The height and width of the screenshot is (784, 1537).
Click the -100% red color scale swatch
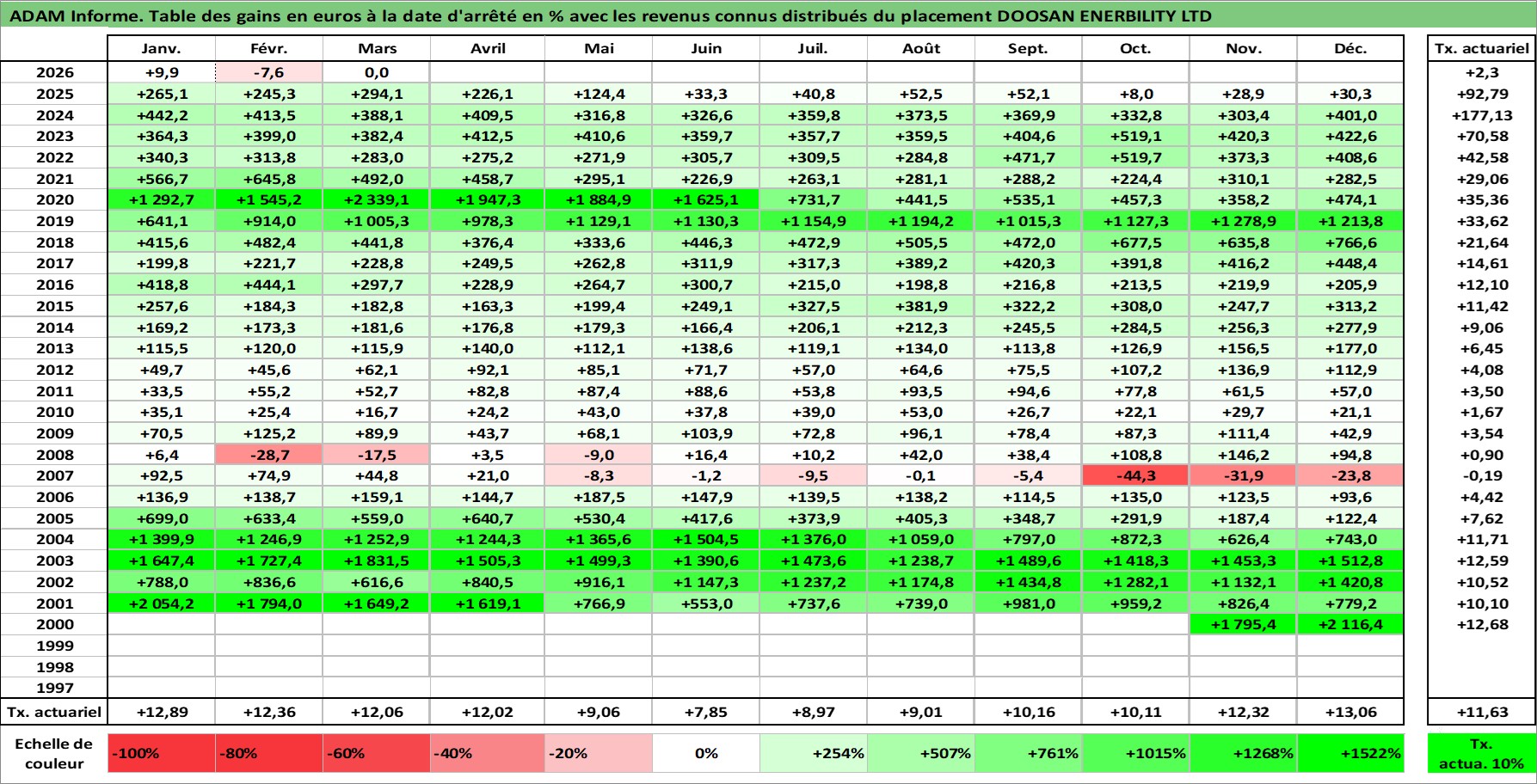tap(162, 753)
